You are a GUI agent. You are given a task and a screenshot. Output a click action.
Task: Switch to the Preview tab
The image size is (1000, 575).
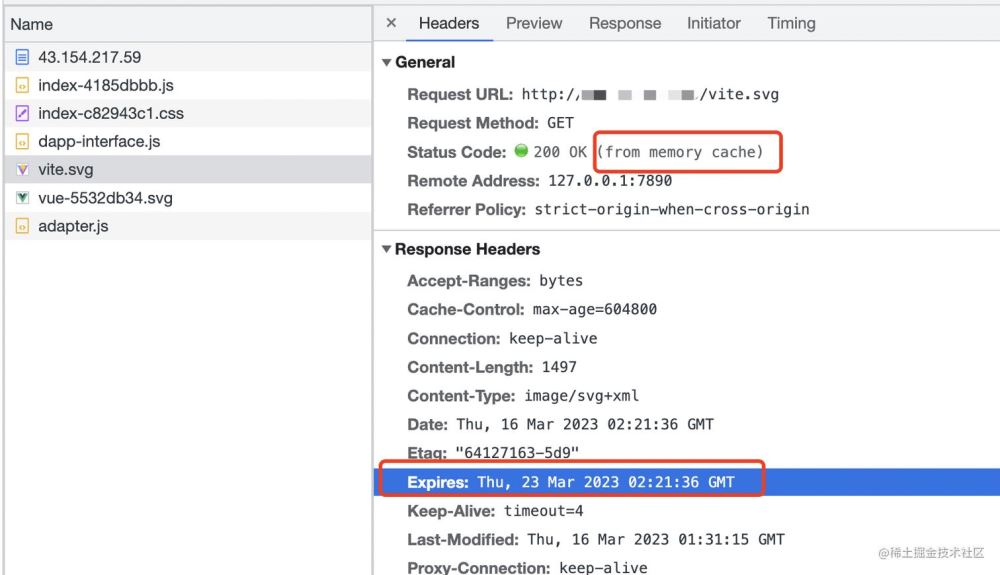(534, 24)
